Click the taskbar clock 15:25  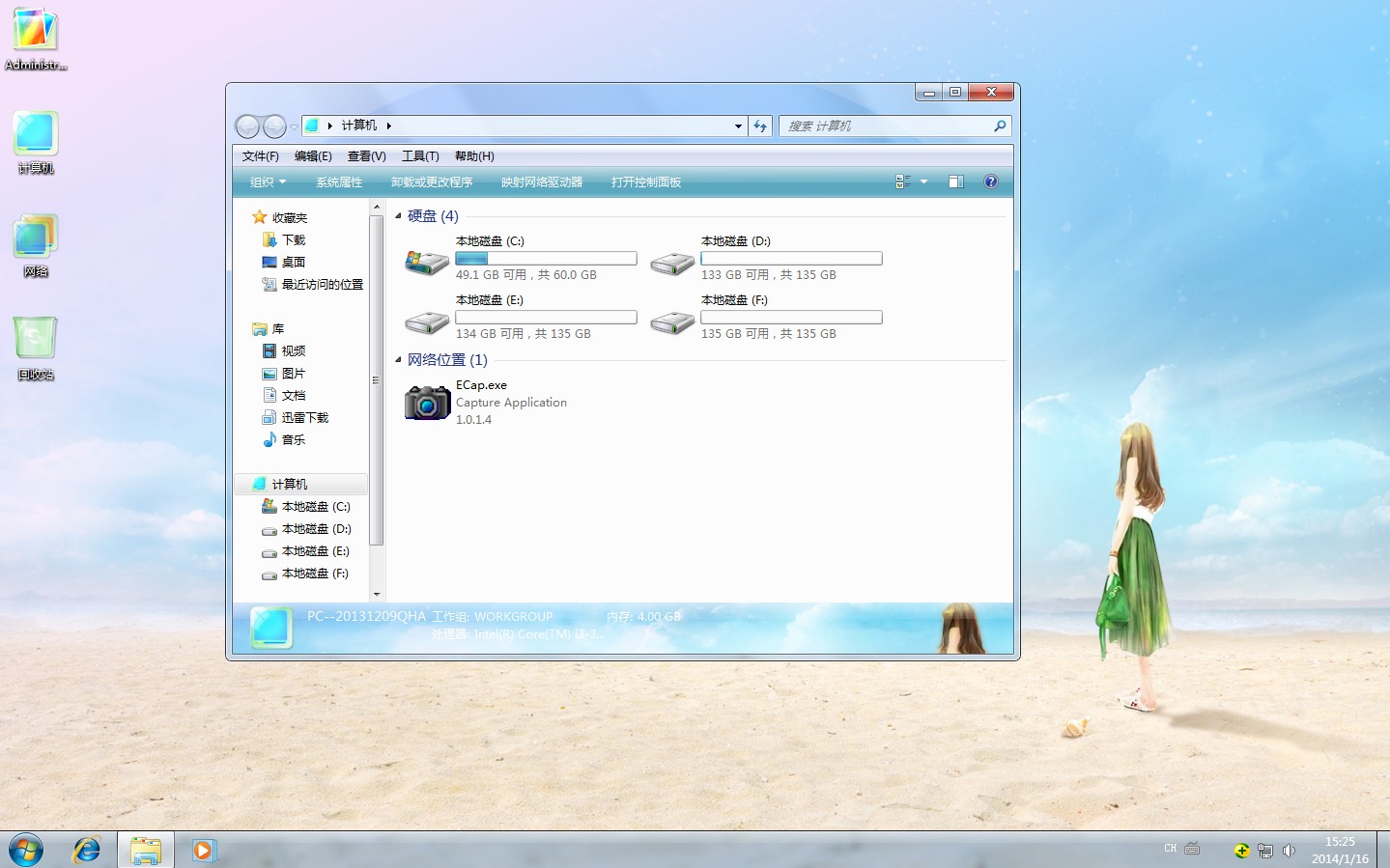click(1340, 842)
